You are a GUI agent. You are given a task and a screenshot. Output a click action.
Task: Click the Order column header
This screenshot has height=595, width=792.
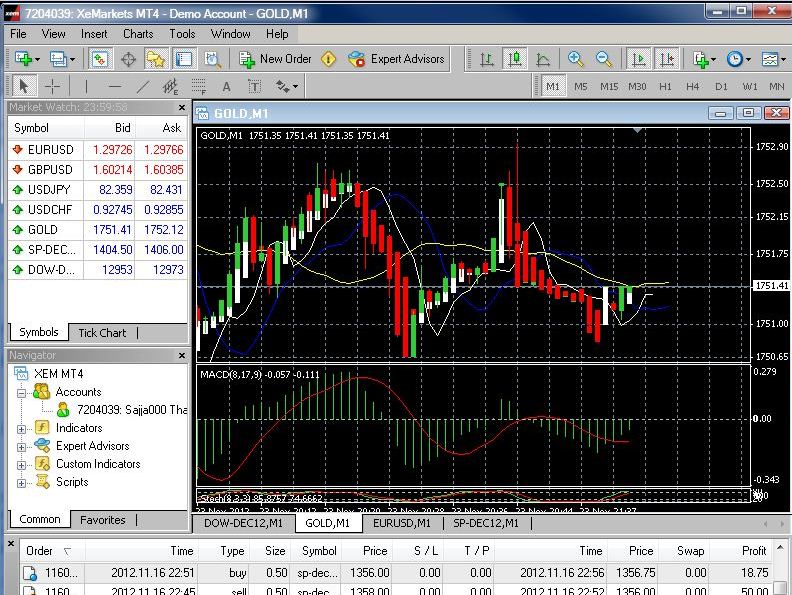(x=52, y=551)
